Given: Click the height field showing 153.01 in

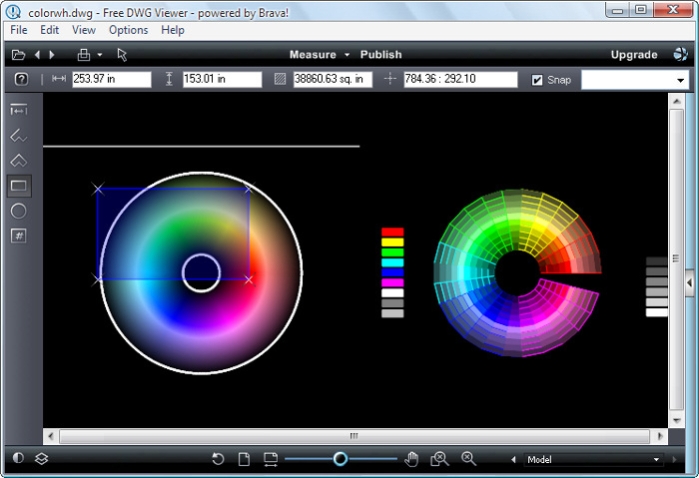Looking at the screenshot, I should tap(222, 79).
